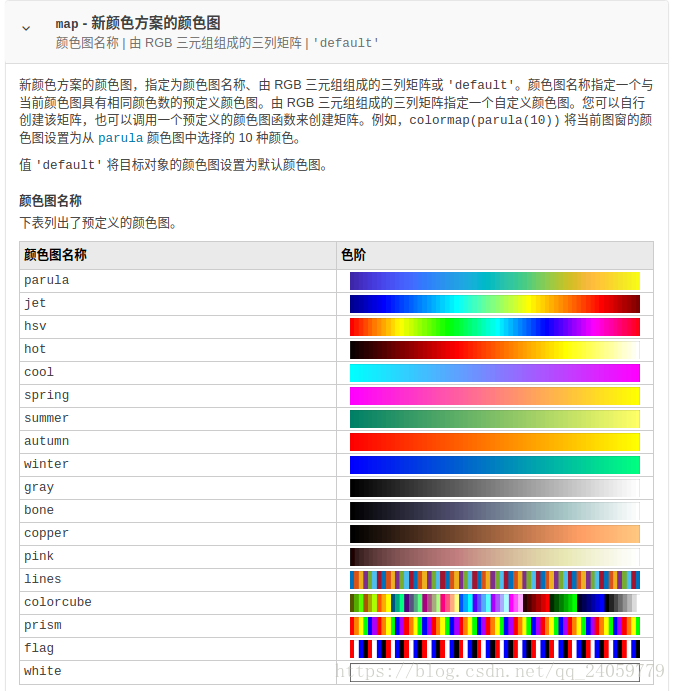Click the table cell 'cool'
676x691 pixels.
(x=178, y=373)
